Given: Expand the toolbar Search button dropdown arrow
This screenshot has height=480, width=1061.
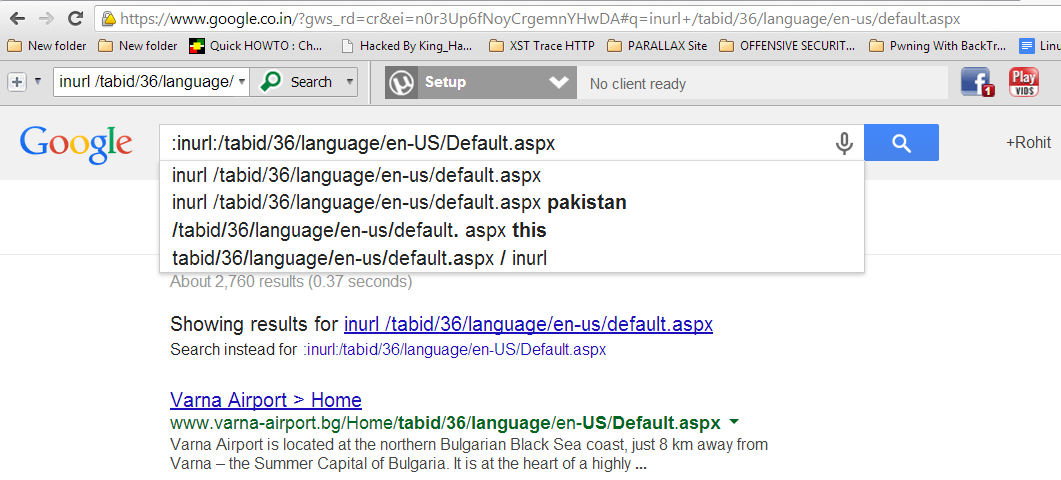Looking at the screenshot, I should [x=350, y=82].
